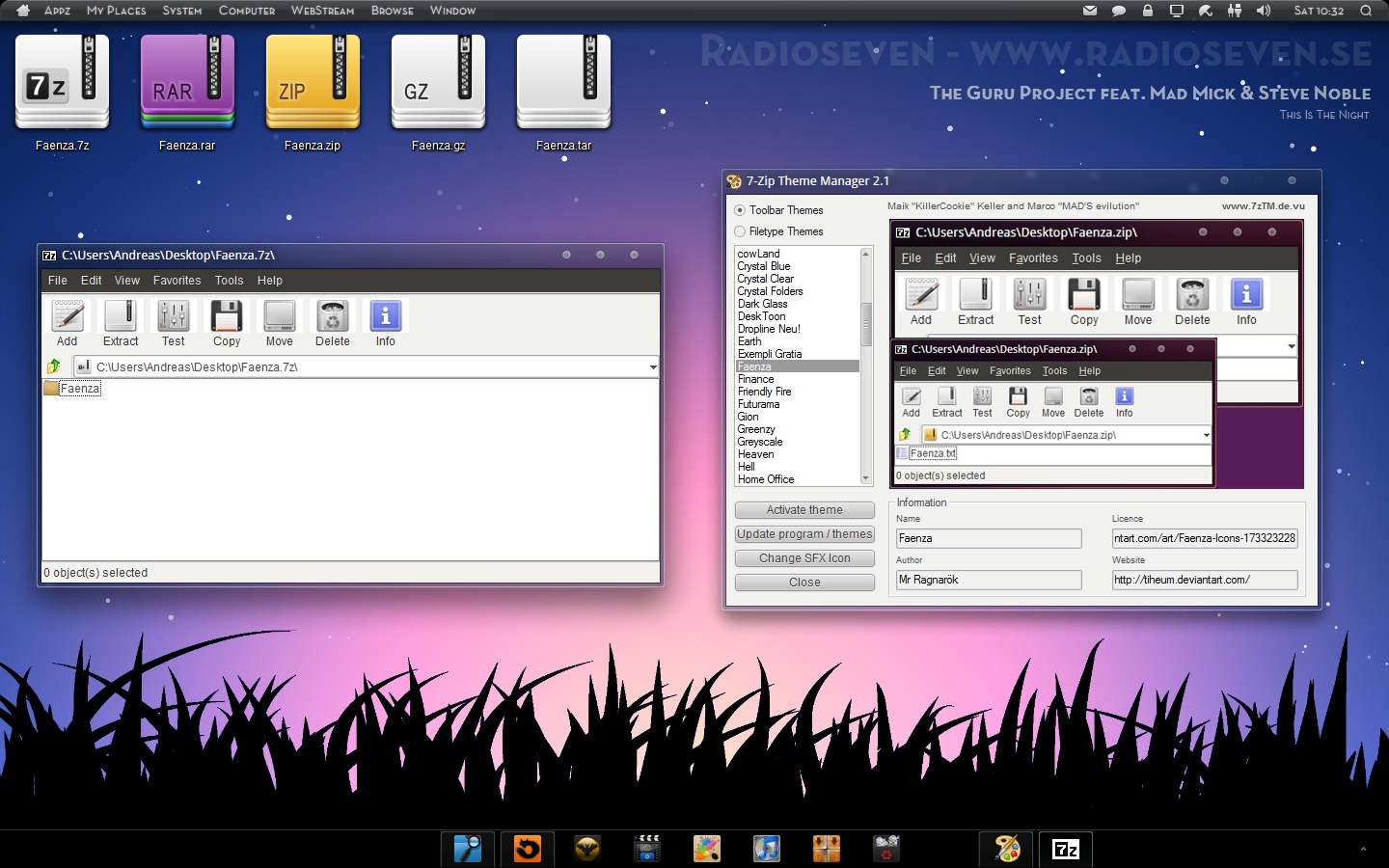This screenshot has width=1389, height=868.
Task: Click Close button in Theme Manager
Action: click(804, 583)
